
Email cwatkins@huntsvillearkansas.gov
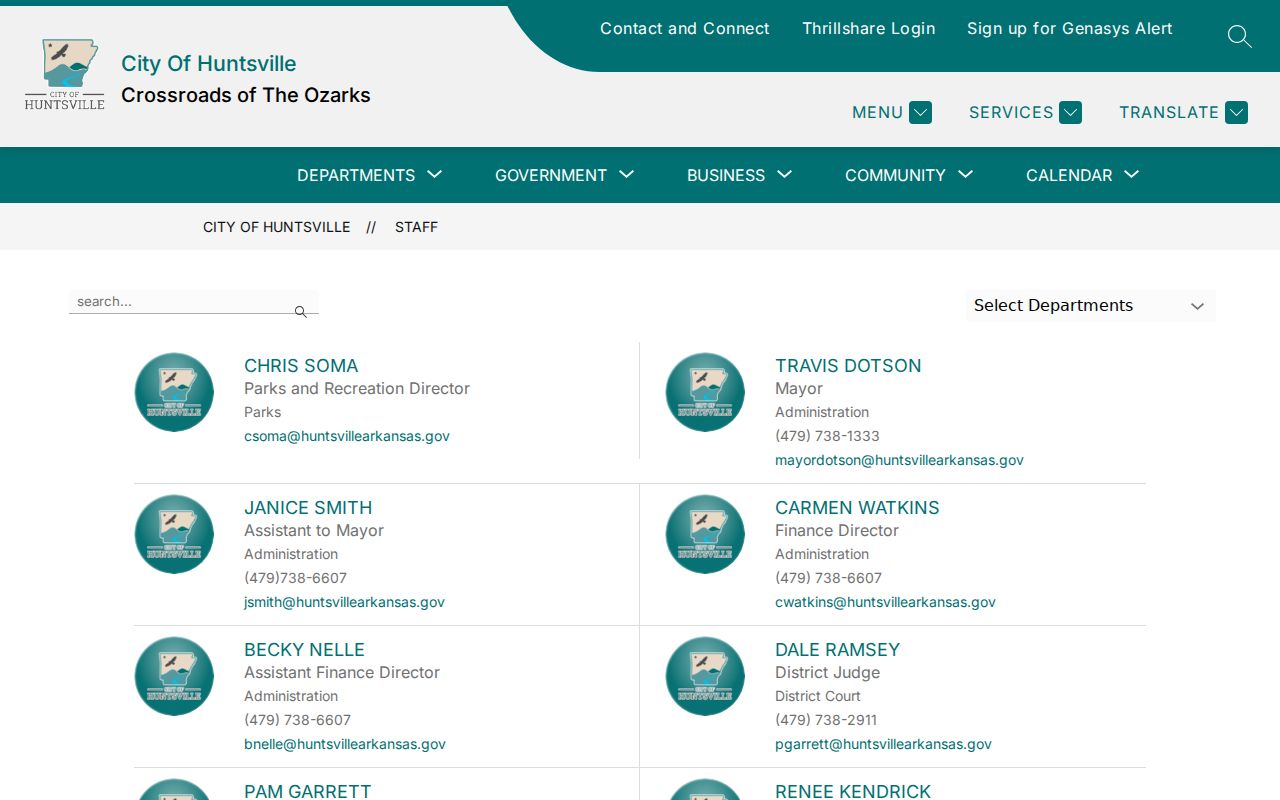click(x=885, y=602)
